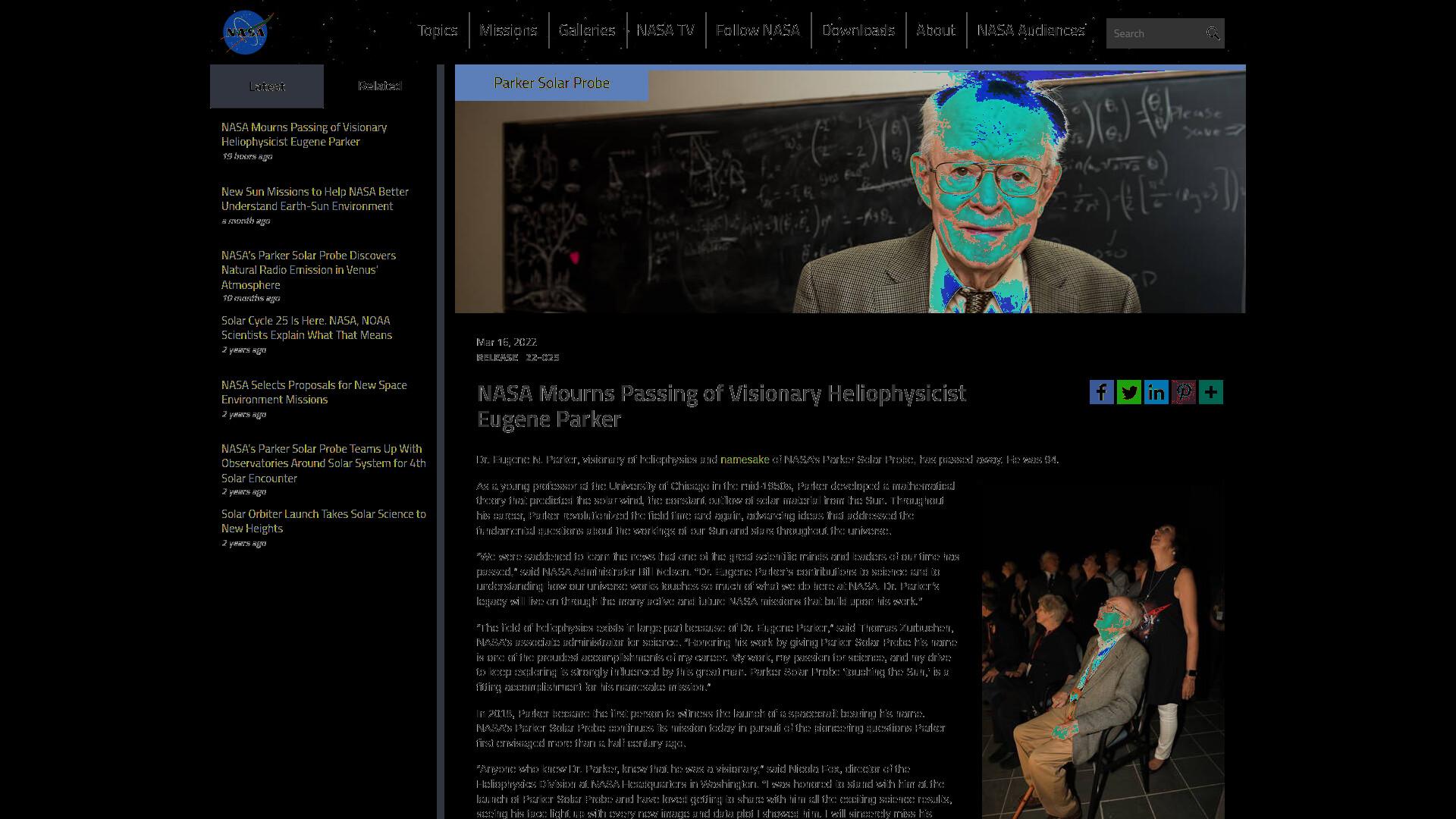This screenshot has height=819, width=1456.
Task: Switch to the Latest tab
Action: click(x=267, y=86)
